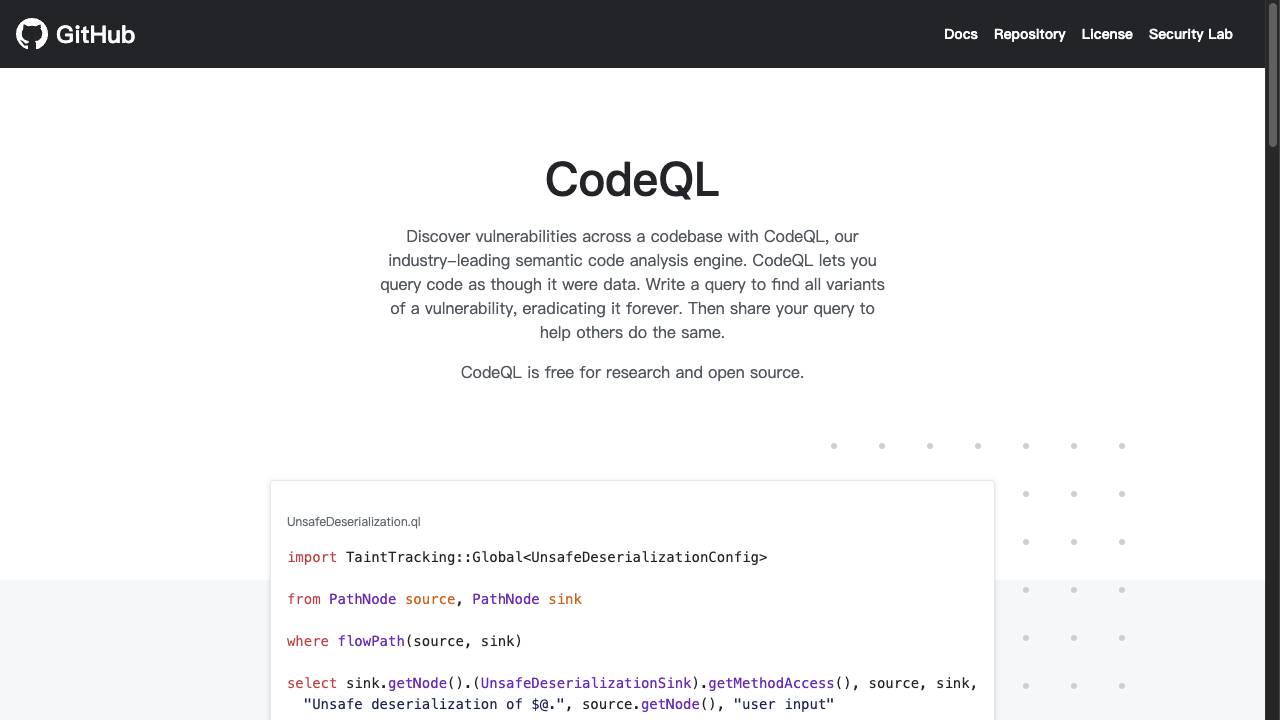1280x720 pixels.
Task: Click the 'Discover vulnerabilities across a codebase' paragraph
Action: point(632,284)
